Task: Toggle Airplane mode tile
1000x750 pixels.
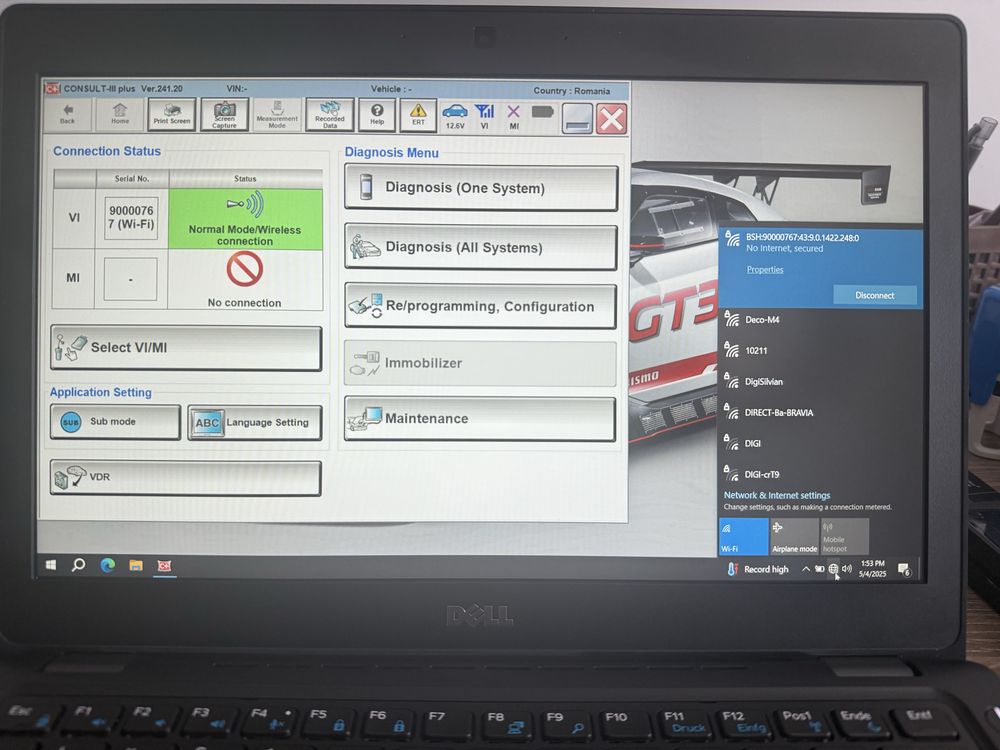Action: (794, 536)
